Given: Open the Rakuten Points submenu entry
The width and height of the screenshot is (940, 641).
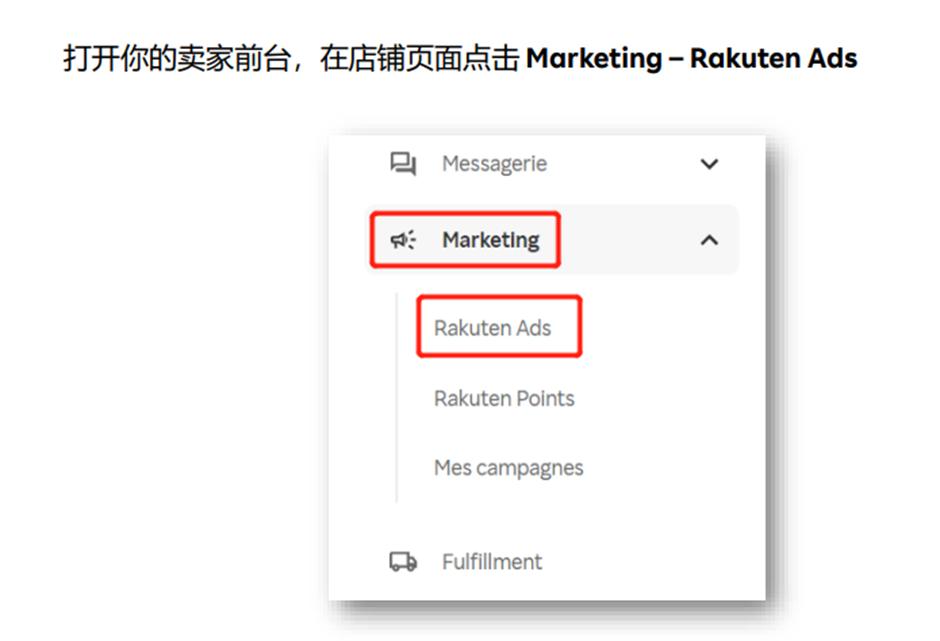Looking at the screenshot, I should click(x=504, y=398).
